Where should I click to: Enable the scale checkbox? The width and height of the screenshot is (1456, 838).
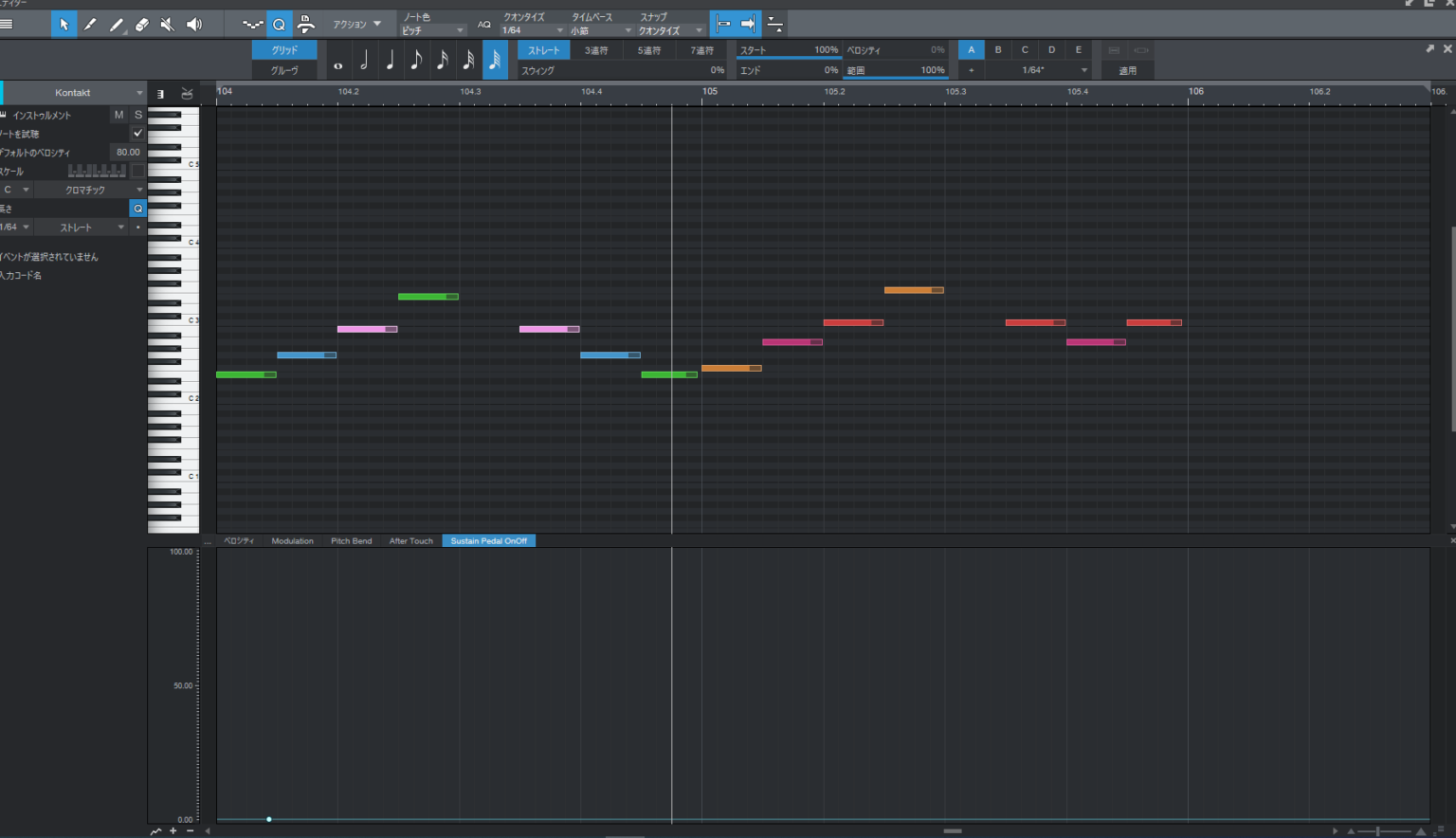pos(137,172)
